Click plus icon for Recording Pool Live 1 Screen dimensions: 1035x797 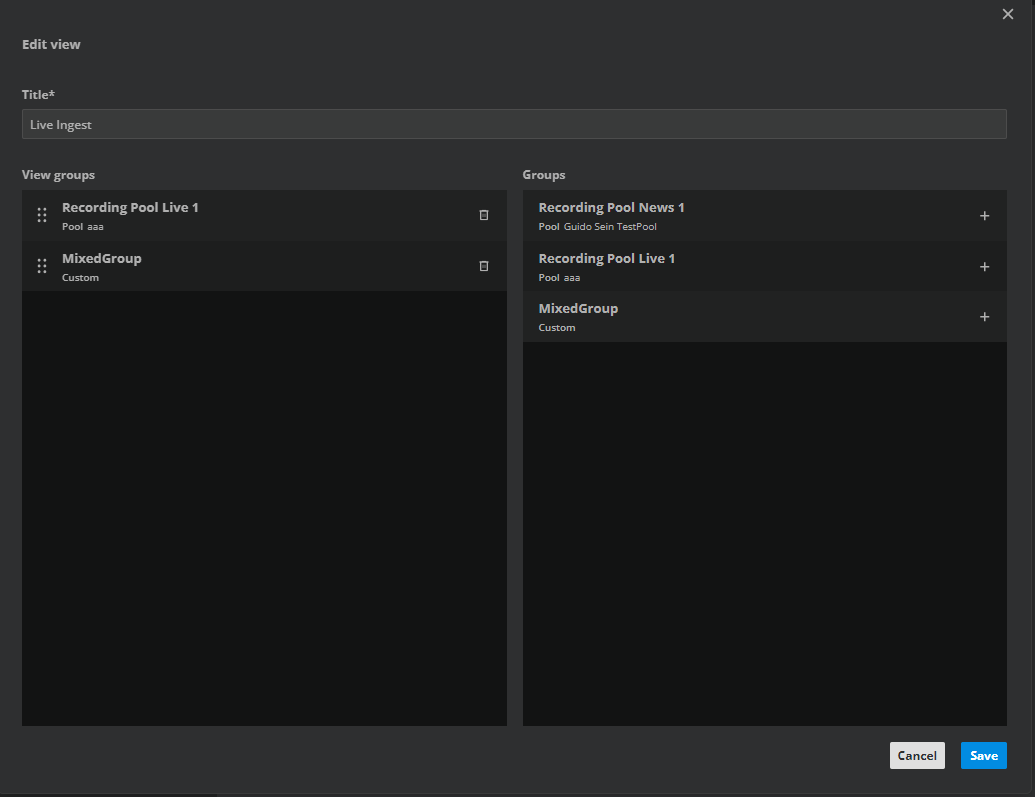984,267
